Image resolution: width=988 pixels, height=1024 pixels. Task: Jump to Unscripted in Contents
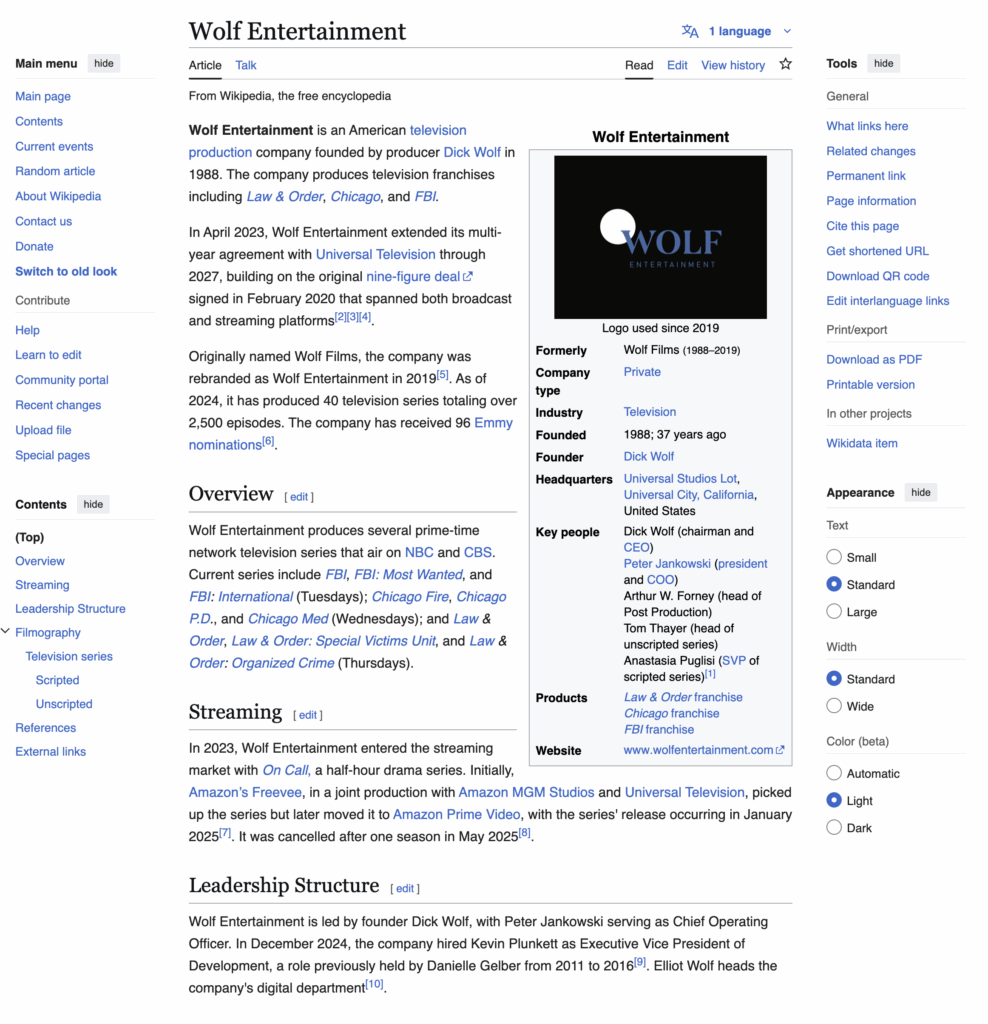(x=64, y=704)
